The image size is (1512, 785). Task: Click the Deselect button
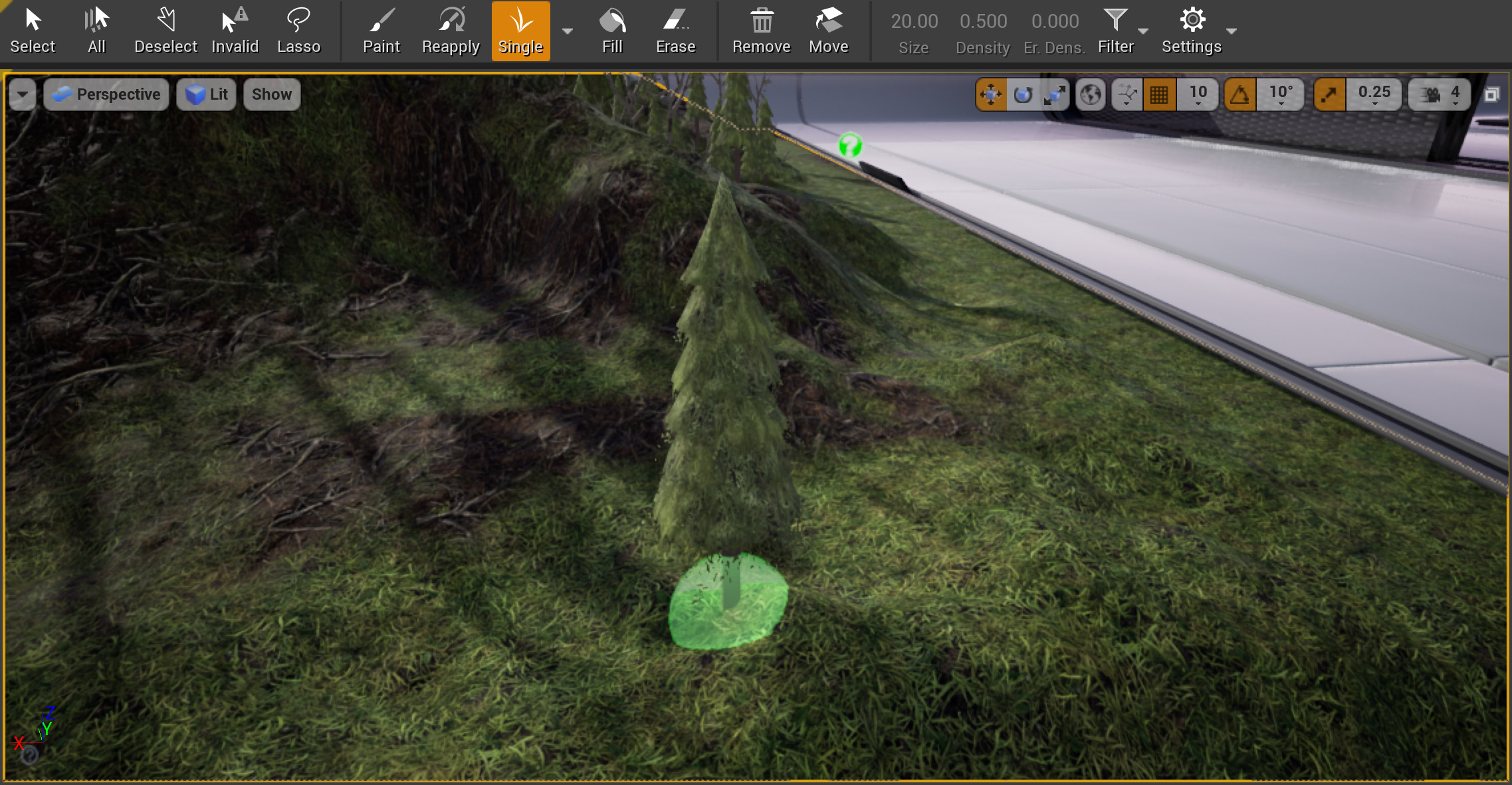pyautogui.click(x=165, y=31)
